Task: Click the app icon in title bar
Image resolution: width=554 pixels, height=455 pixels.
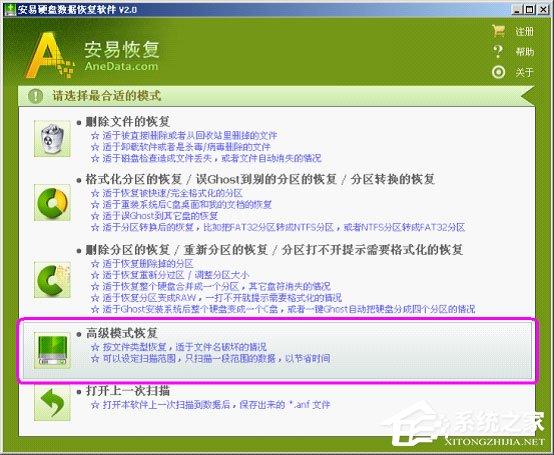Action: coord(10,9)
